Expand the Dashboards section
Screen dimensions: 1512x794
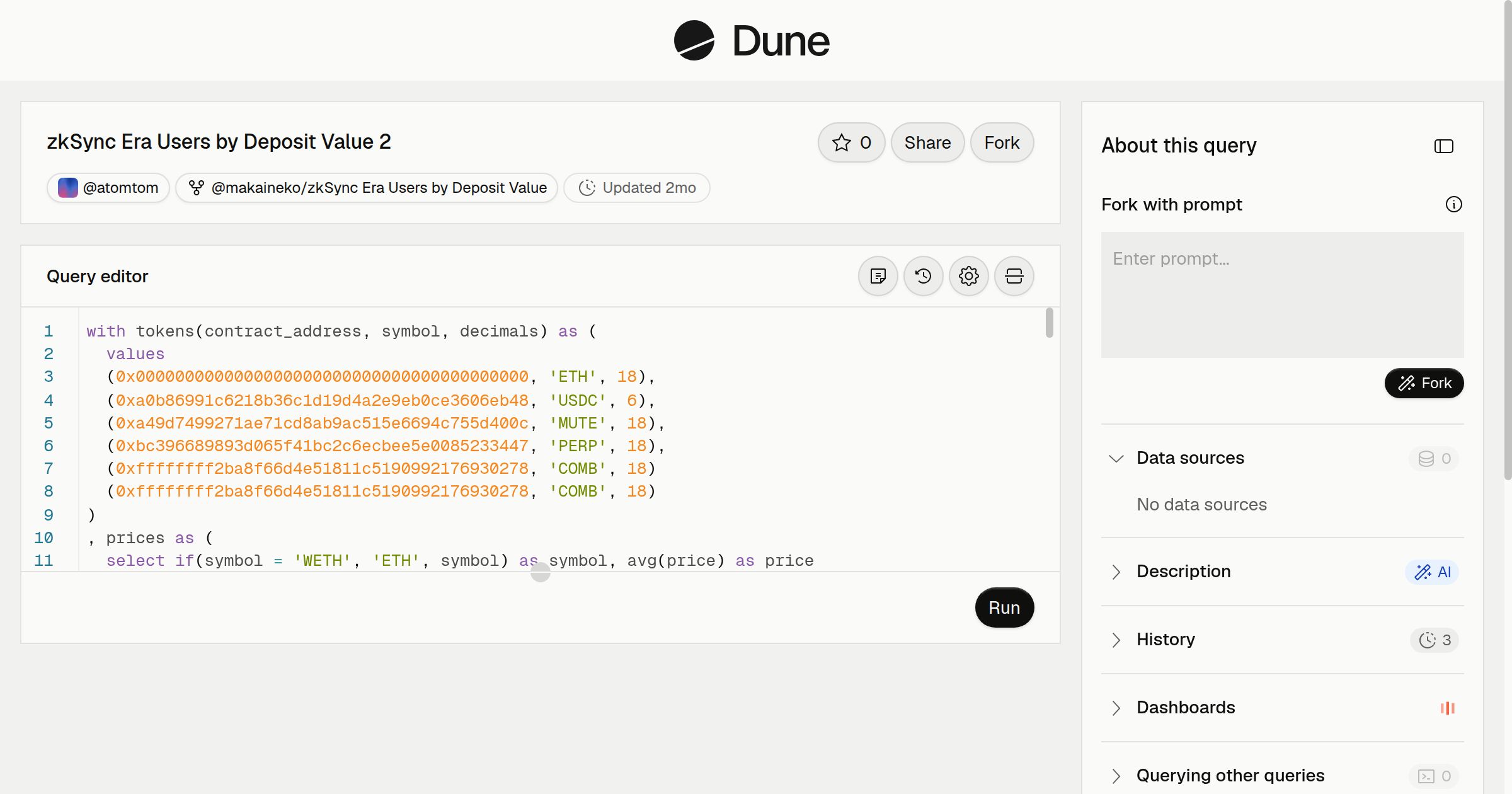tap(1116, 708)
